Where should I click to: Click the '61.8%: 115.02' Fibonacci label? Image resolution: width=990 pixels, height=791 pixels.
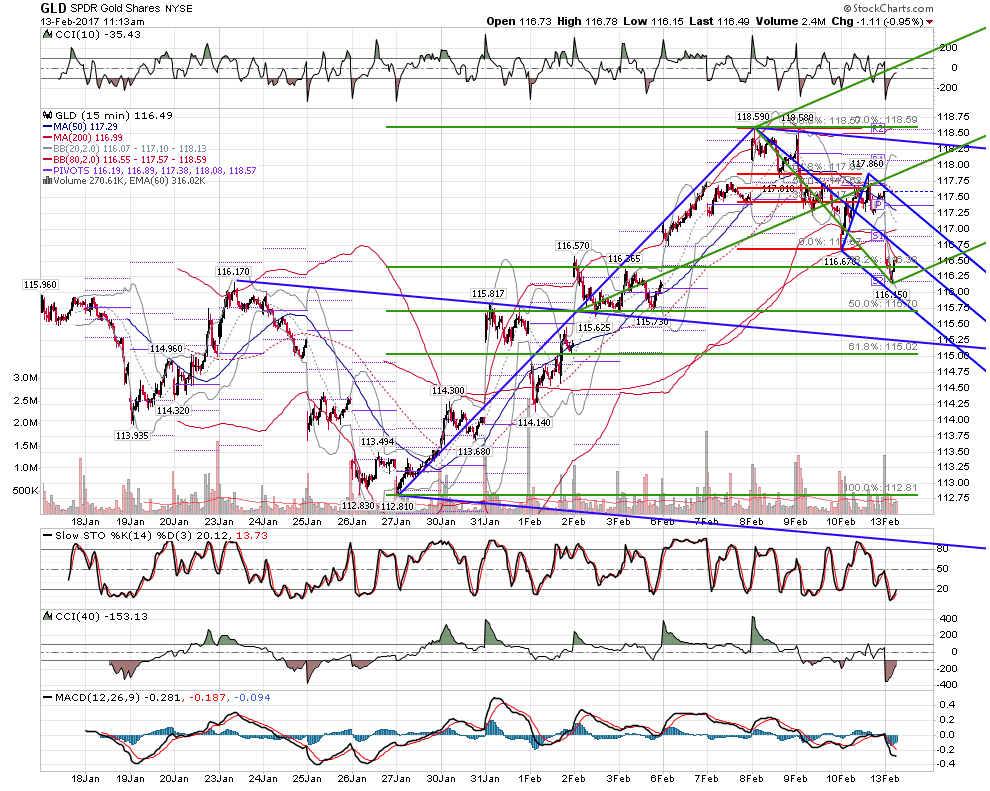pyautogui.click(x=883, y=347)
